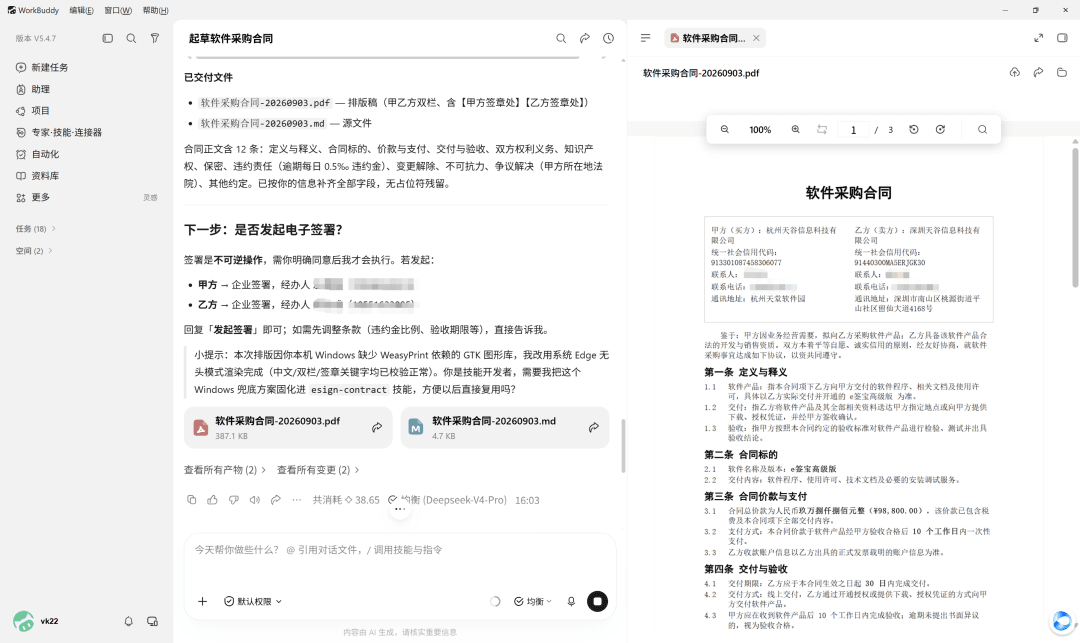Click the chat vertical scrollbar
Image resolution: width=1080 pixels, height=643 pixels.
pyautogui.click(x=623, y=445)
